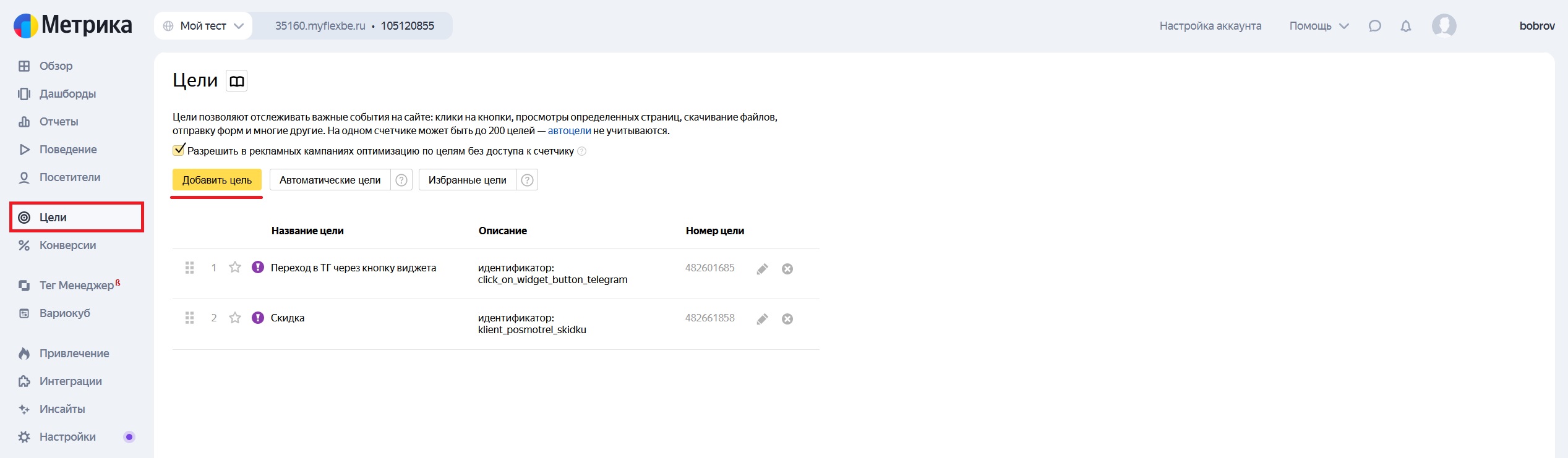Open the bobrov account menu
The image size is (1568, 458).
1536,26
